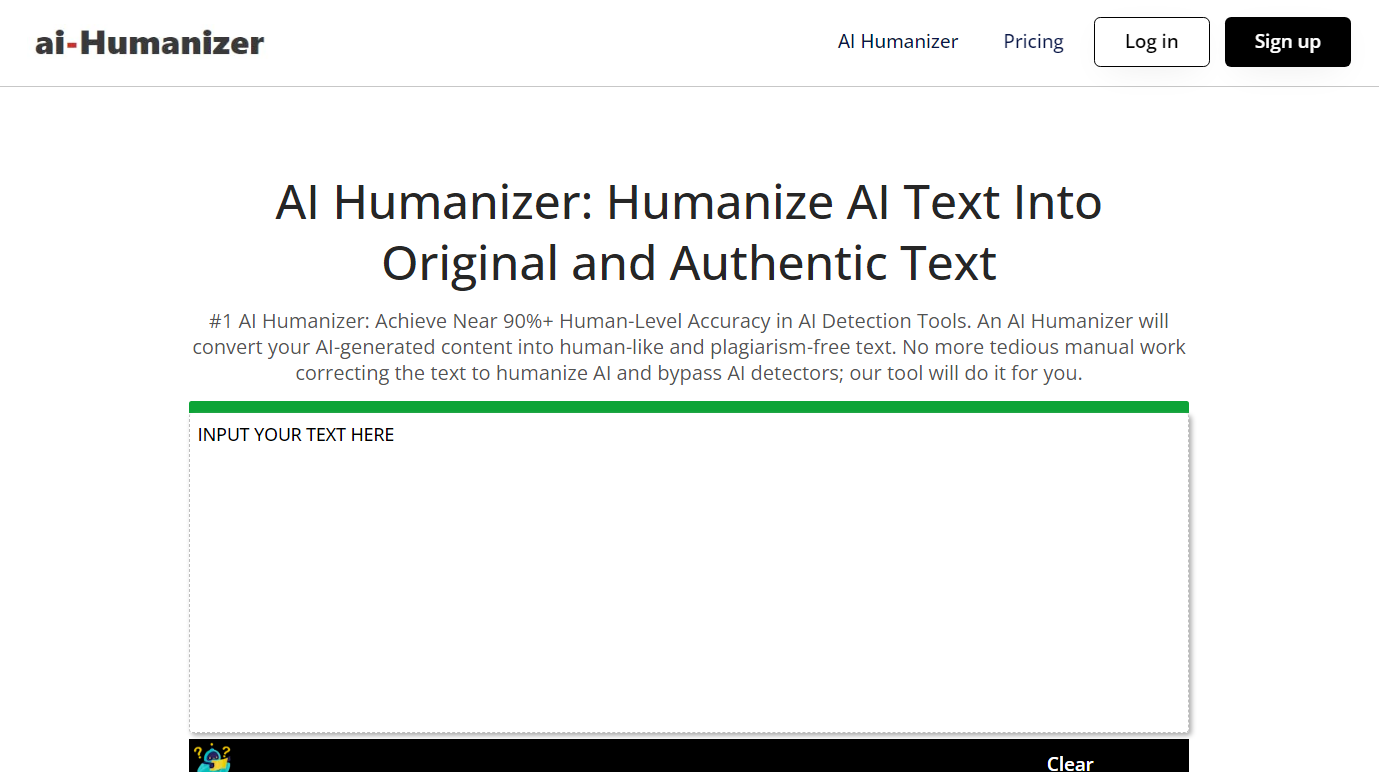Viewport: 1379px width, 772px height.
Task: Click the ai-Humanizer logo
Action: point(150,42)
